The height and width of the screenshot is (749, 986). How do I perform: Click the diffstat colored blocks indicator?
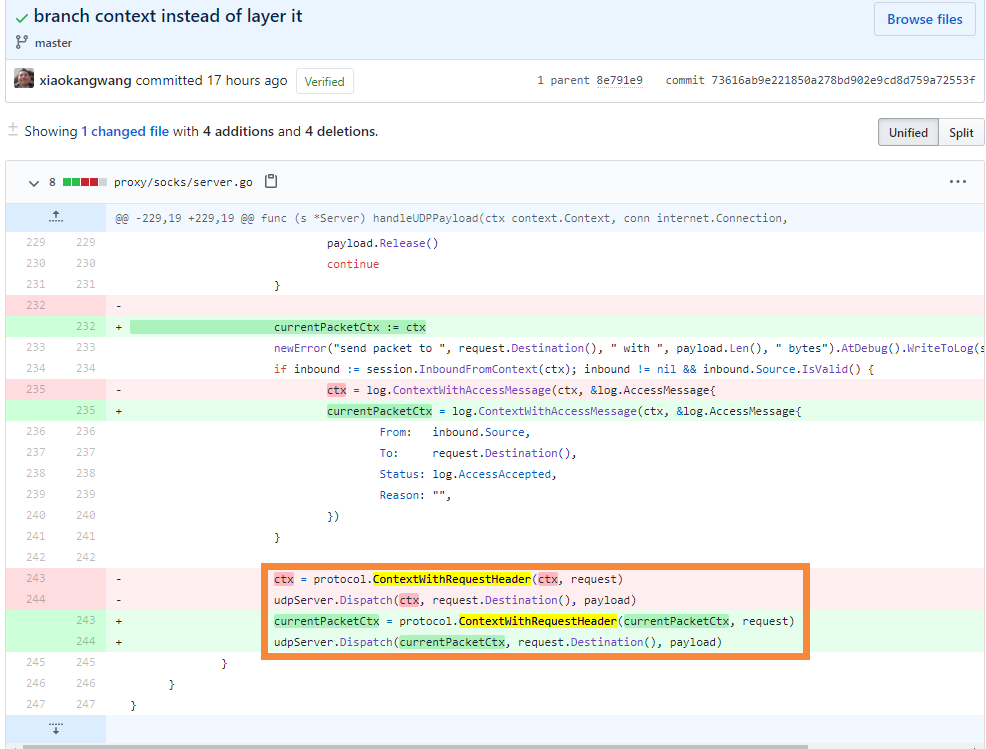[84, 182]
